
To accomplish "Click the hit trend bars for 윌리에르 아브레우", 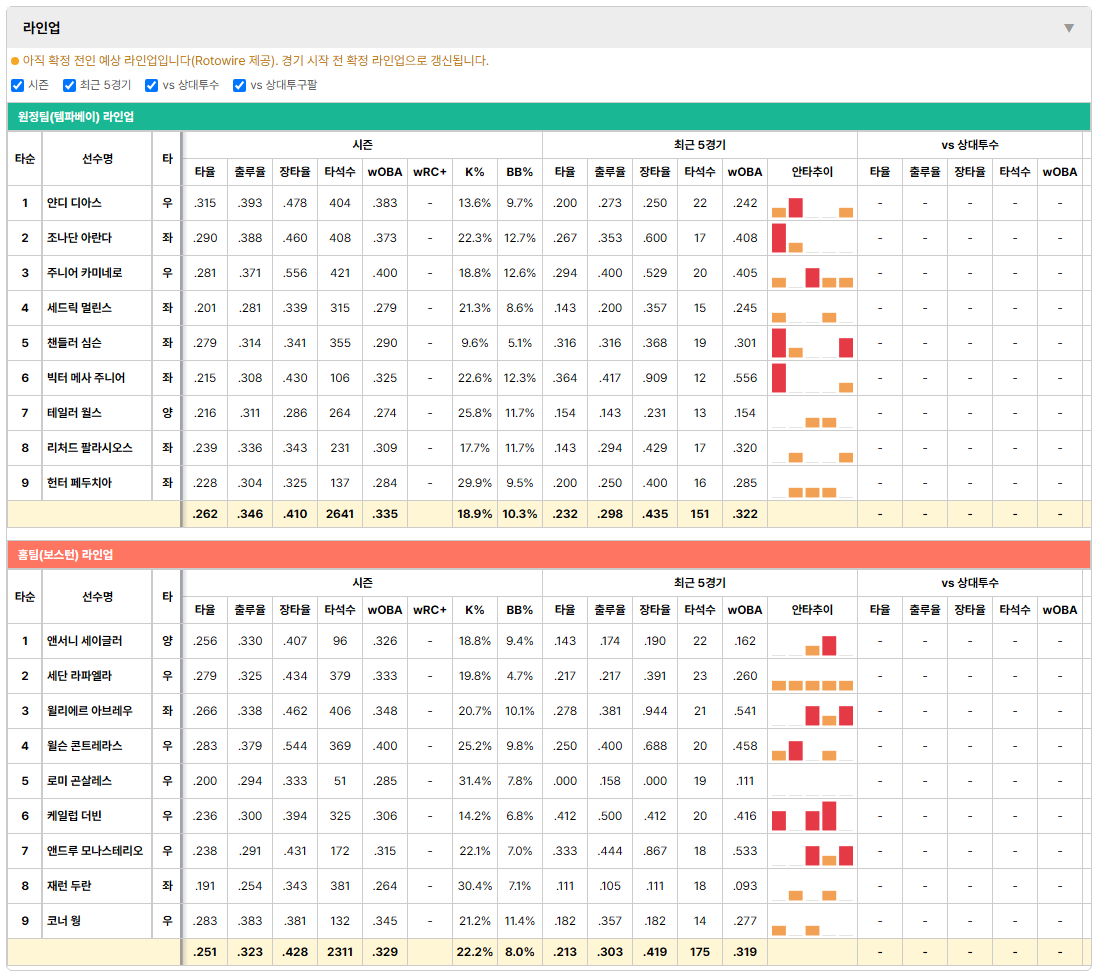I will 812,711.
